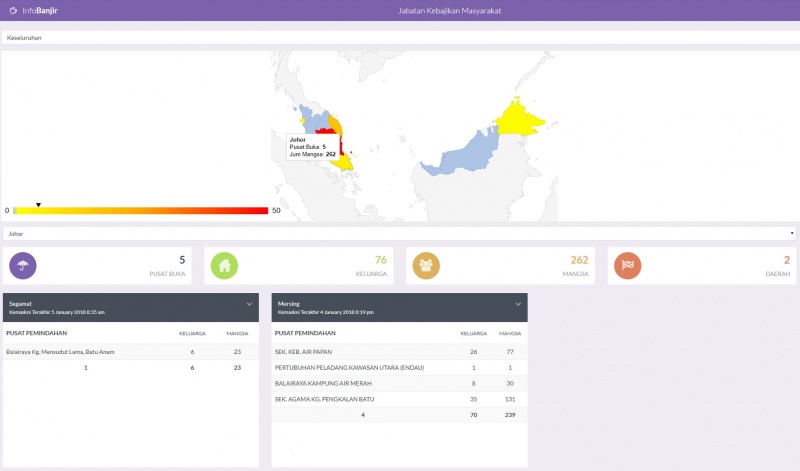Click Mersing total families value 70

[x=473, y=415]
